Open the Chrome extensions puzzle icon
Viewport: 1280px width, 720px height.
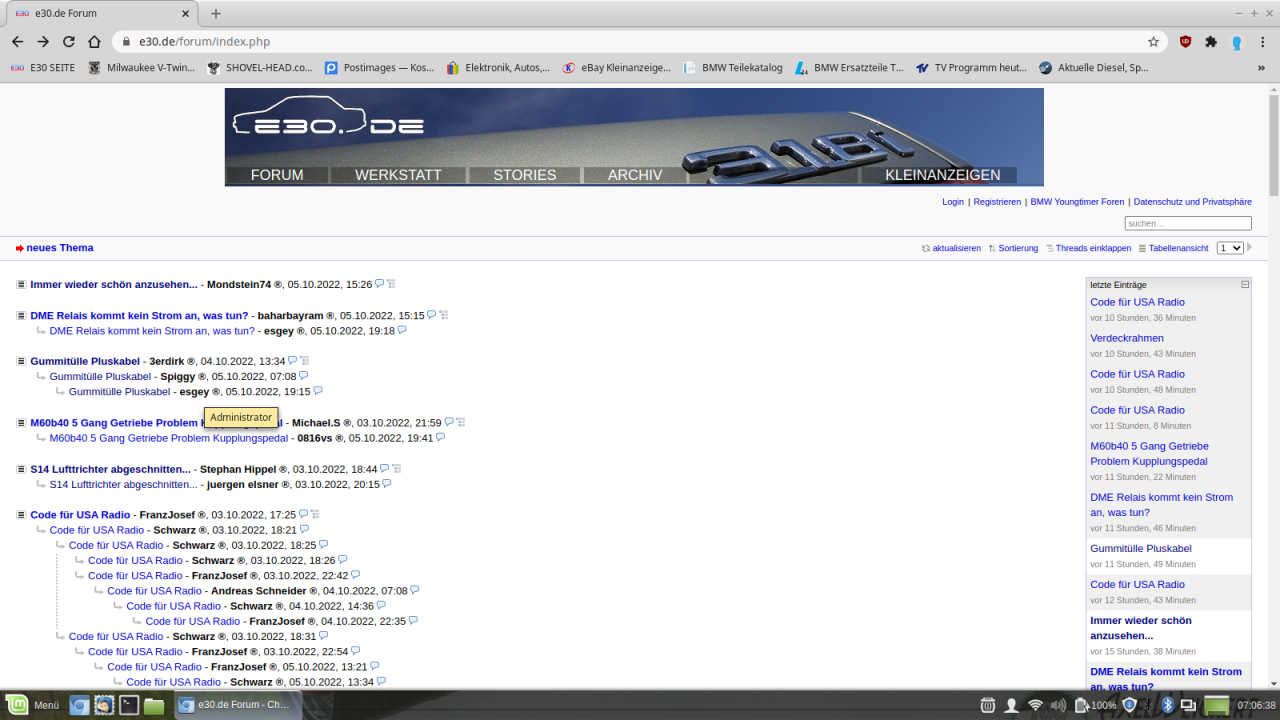coord(1211,42)
